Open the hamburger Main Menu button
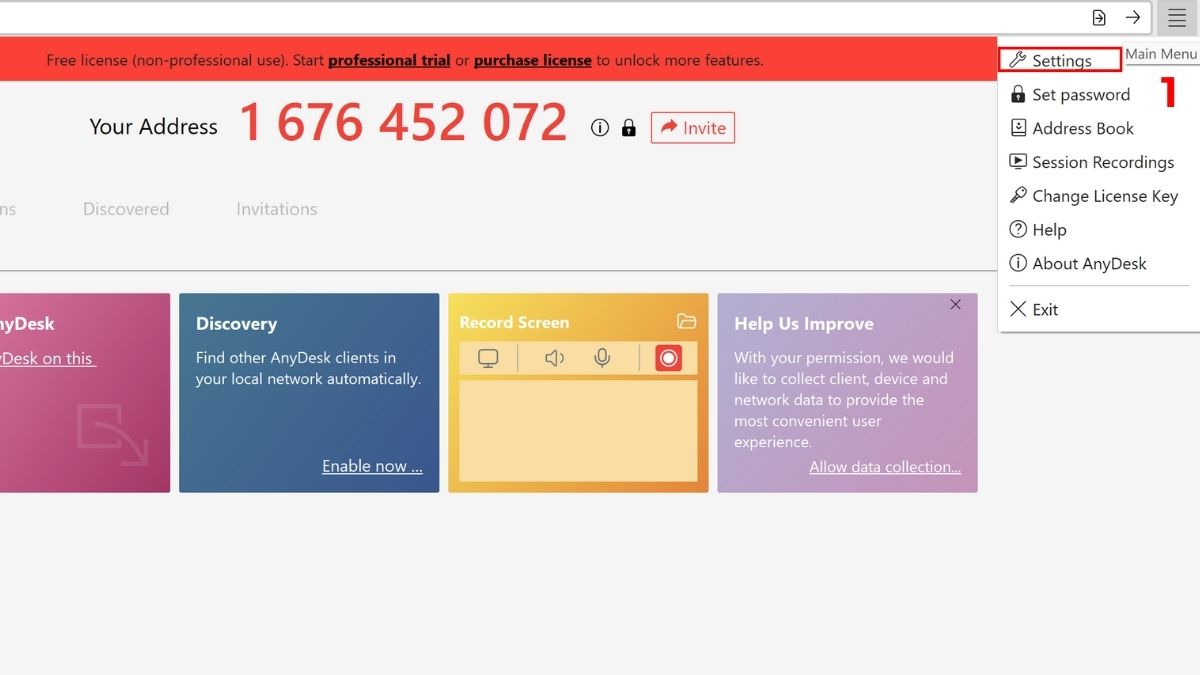Image resolution: width=1200 pixels, height=675 pixels. pos(1176,18)
